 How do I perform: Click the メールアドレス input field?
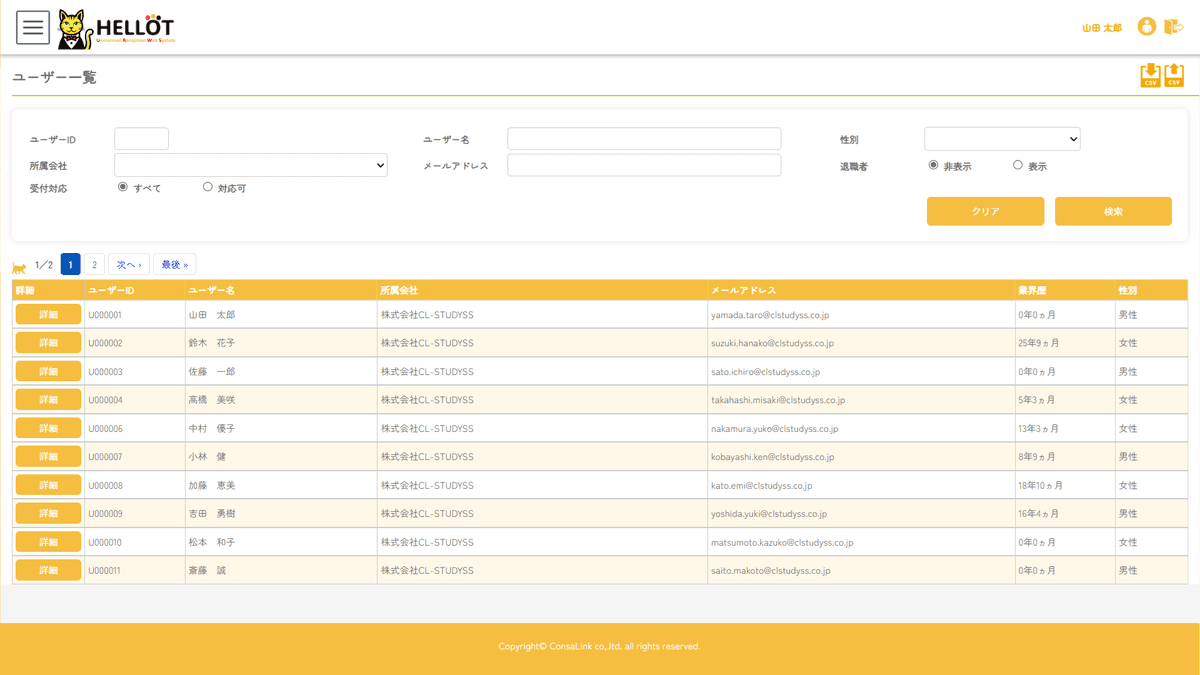[644, 165]
